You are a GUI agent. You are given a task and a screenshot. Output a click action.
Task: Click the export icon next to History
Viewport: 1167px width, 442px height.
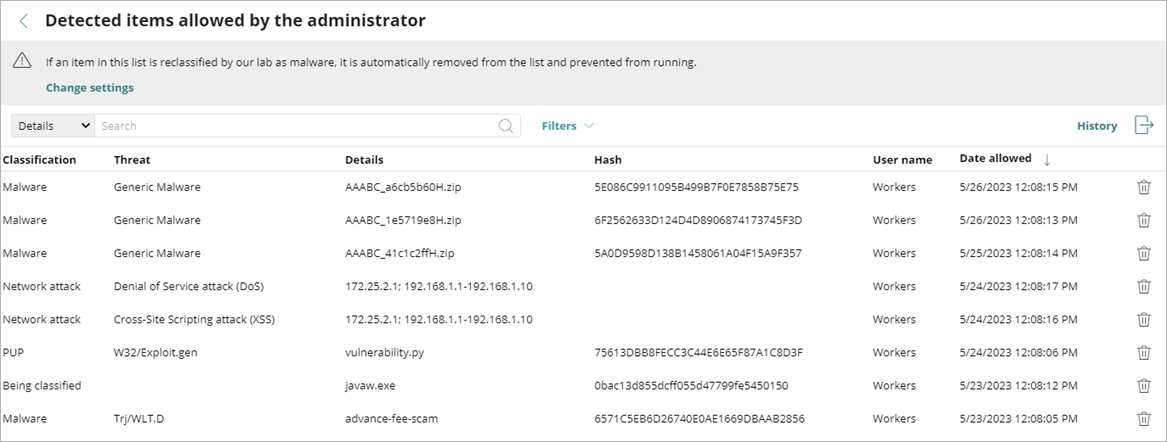1144,125
